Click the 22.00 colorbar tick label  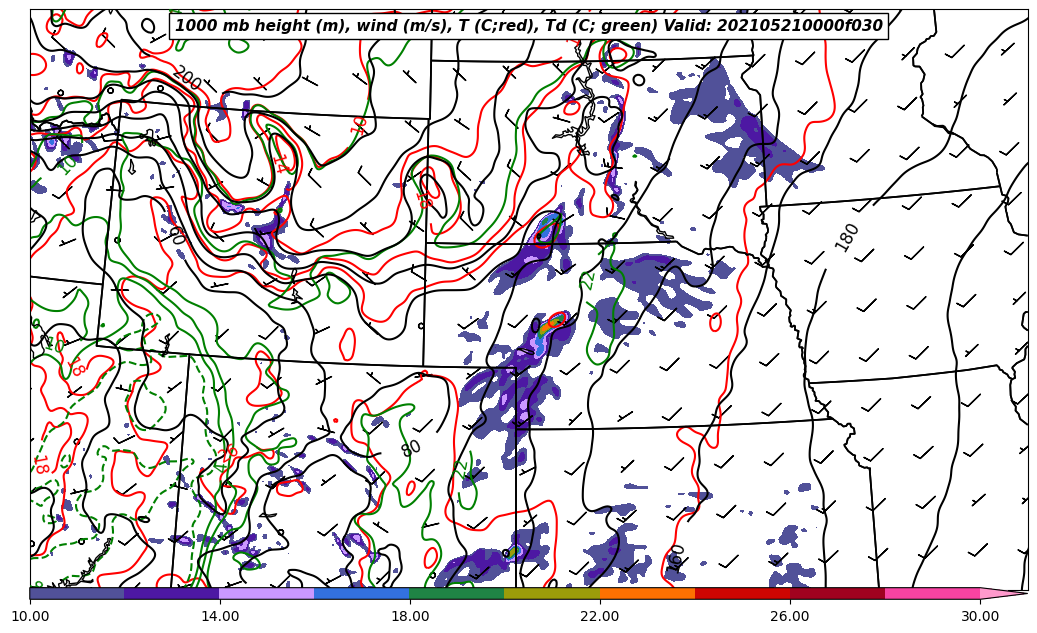(600, 616)
